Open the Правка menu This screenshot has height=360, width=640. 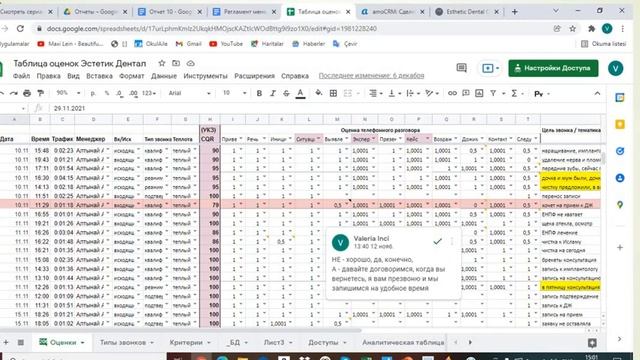coord(49,76)
